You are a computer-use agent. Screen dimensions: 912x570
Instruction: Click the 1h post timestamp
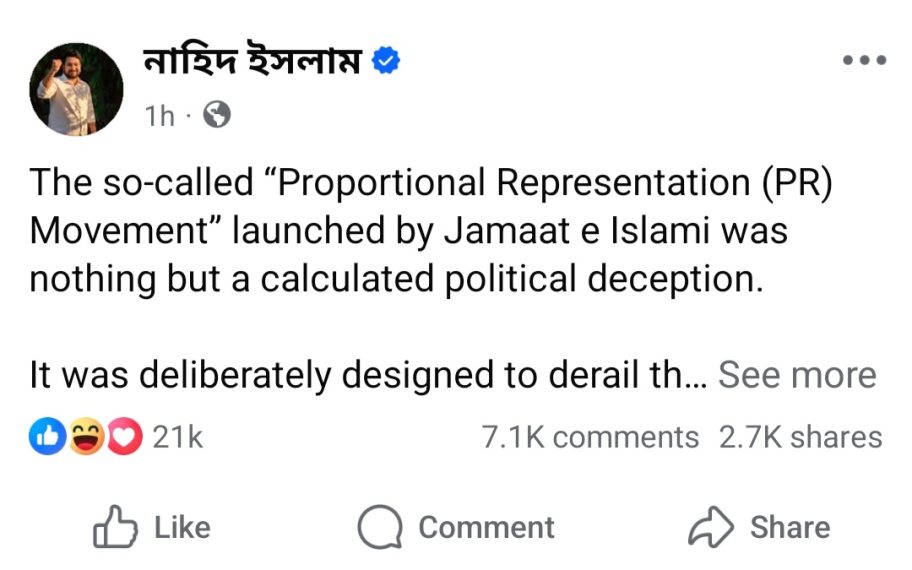pyautogui.click(x=160, y=117)
